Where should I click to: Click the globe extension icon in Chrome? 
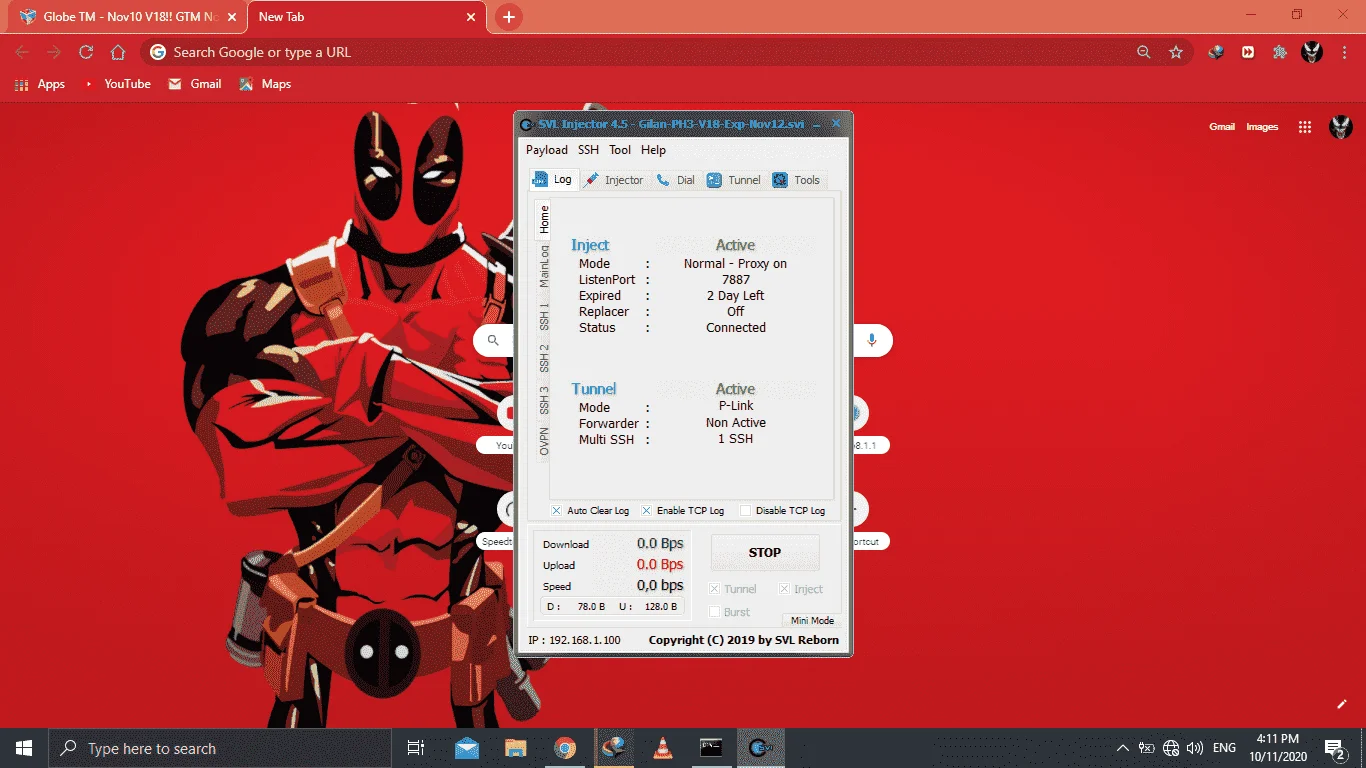click(1216, 52)
